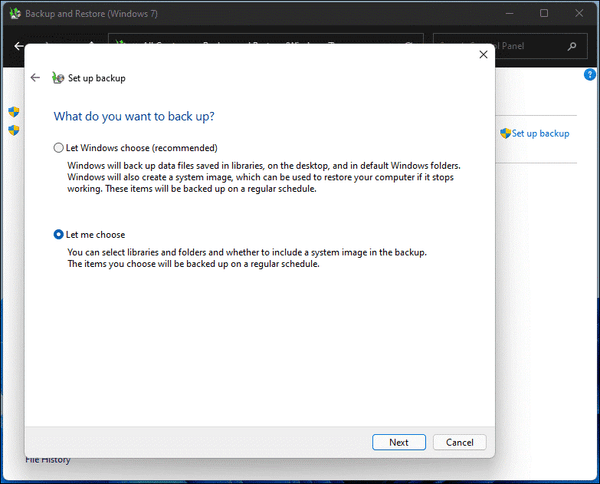Click the Control Panel back navigation arrow

coord(19,46)
